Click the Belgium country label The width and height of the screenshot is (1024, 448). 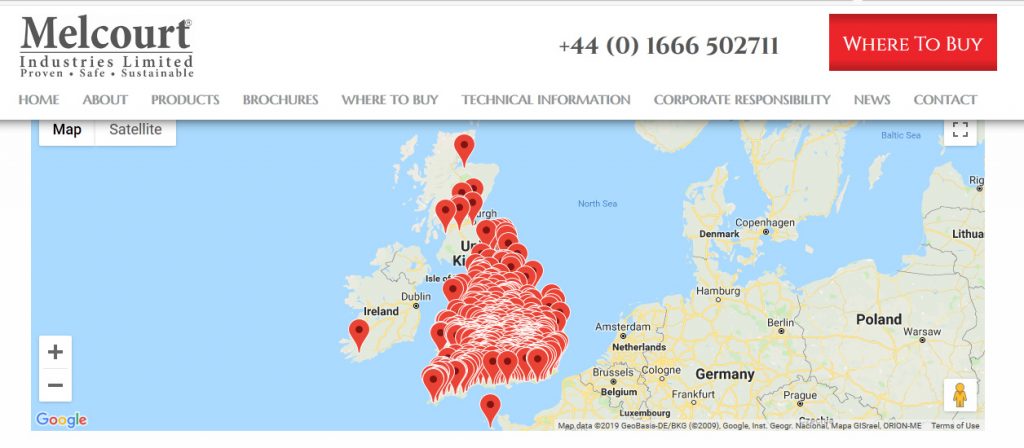click(618, 392)
